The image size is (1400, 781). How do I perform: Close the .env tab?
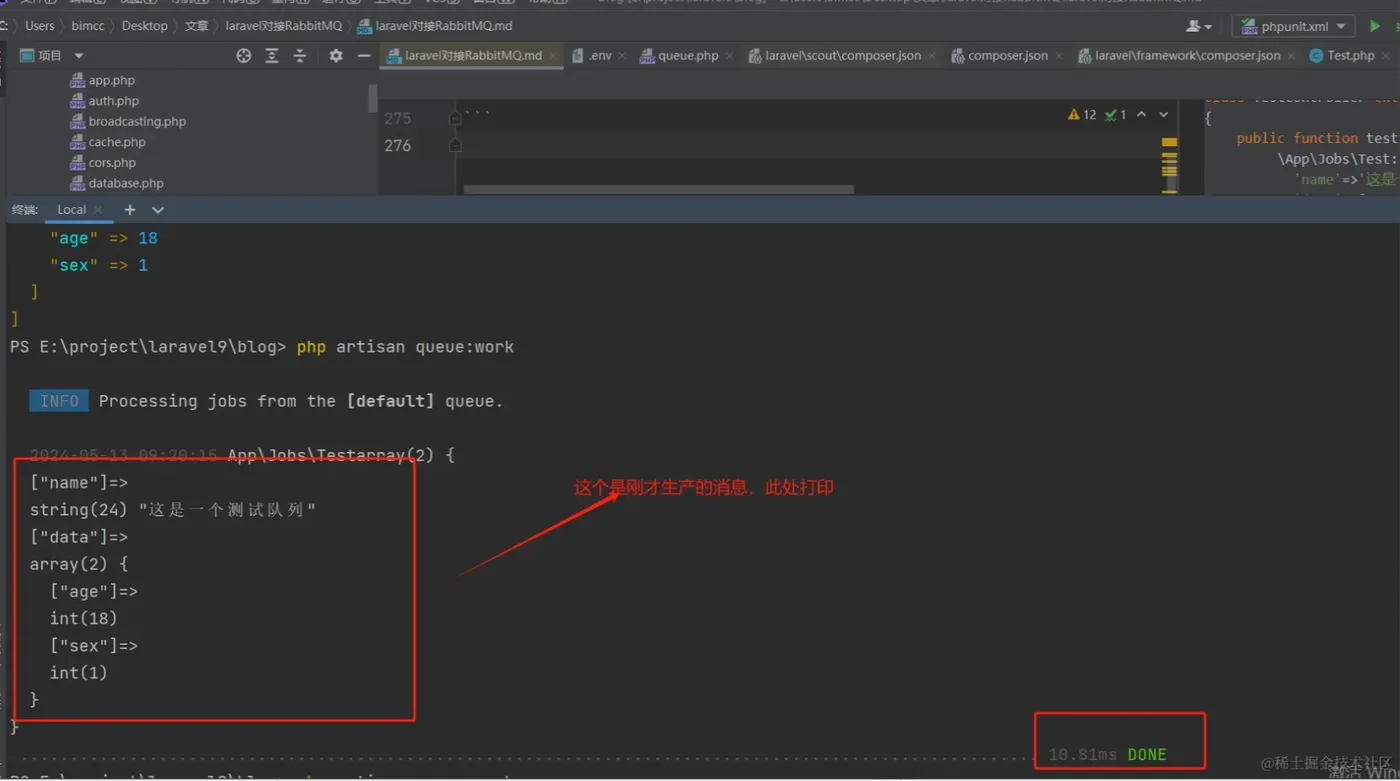(622, 56)
